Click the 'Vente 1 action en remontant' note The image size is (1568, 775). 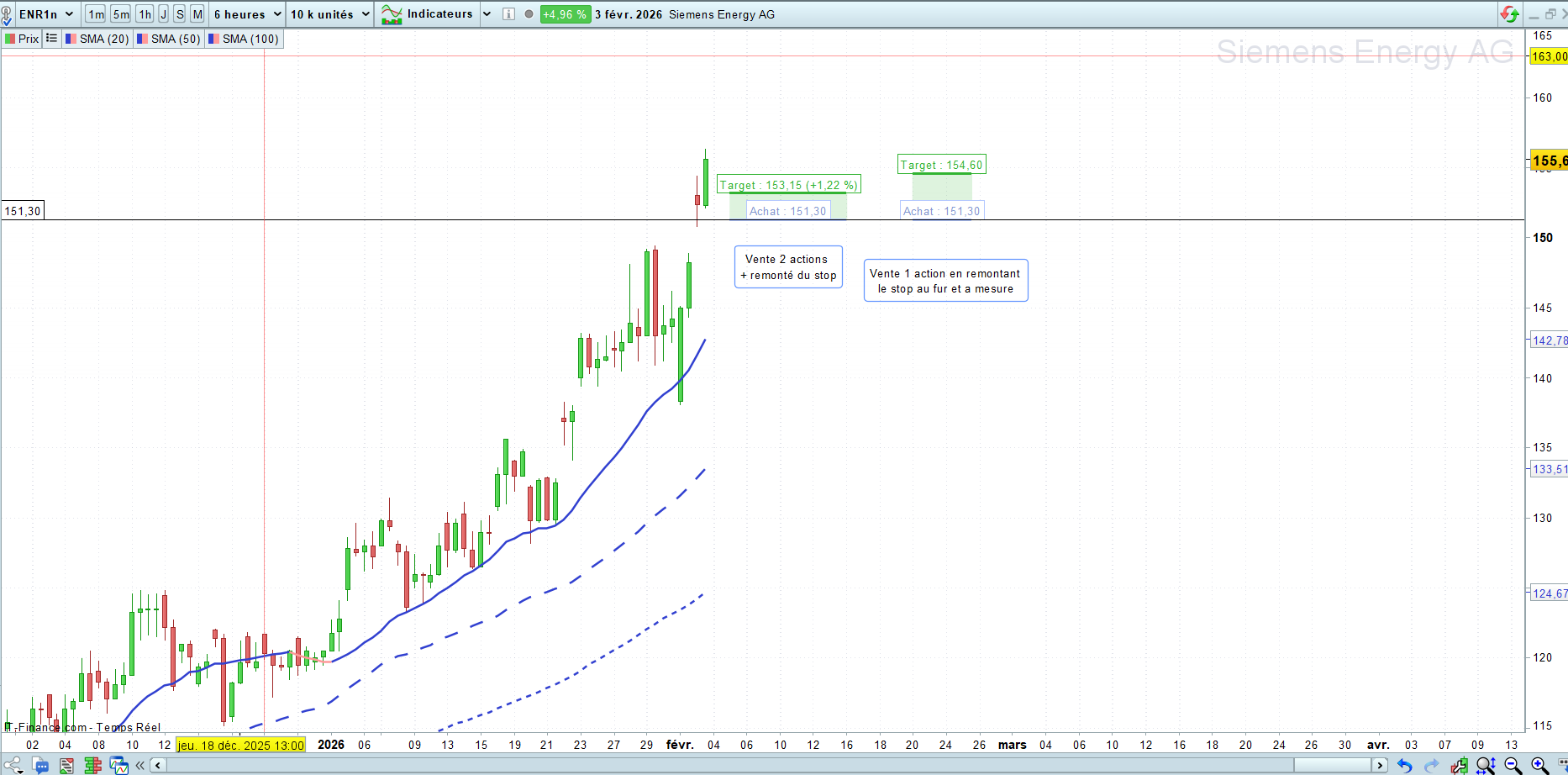point(945,281)
